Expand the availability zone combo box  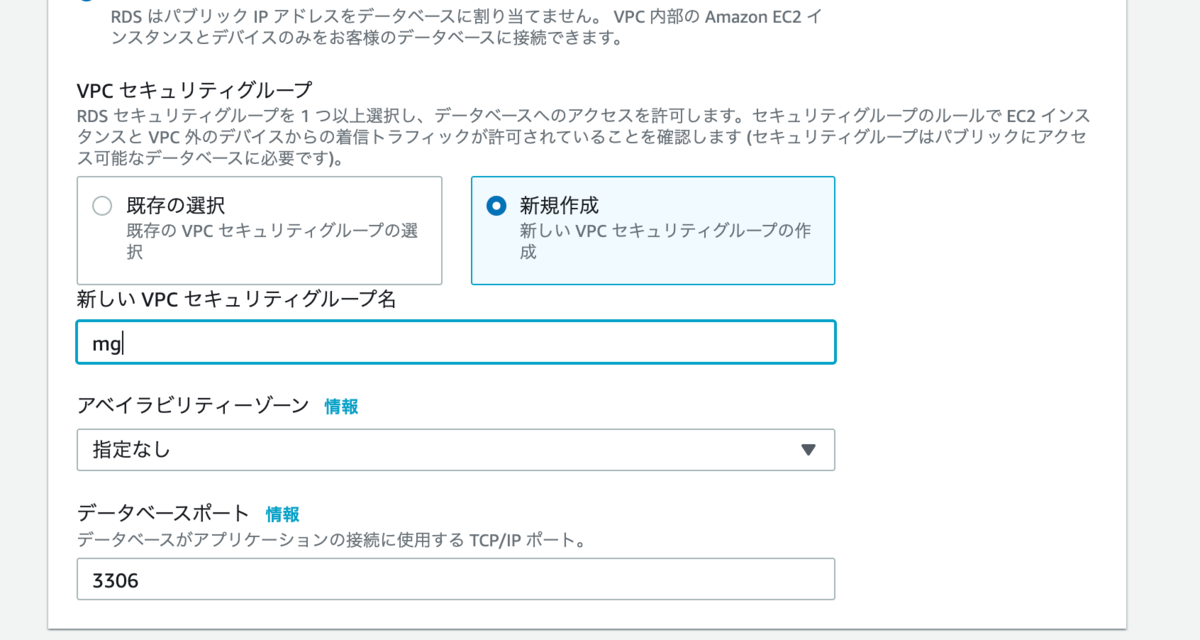[455, 449]
